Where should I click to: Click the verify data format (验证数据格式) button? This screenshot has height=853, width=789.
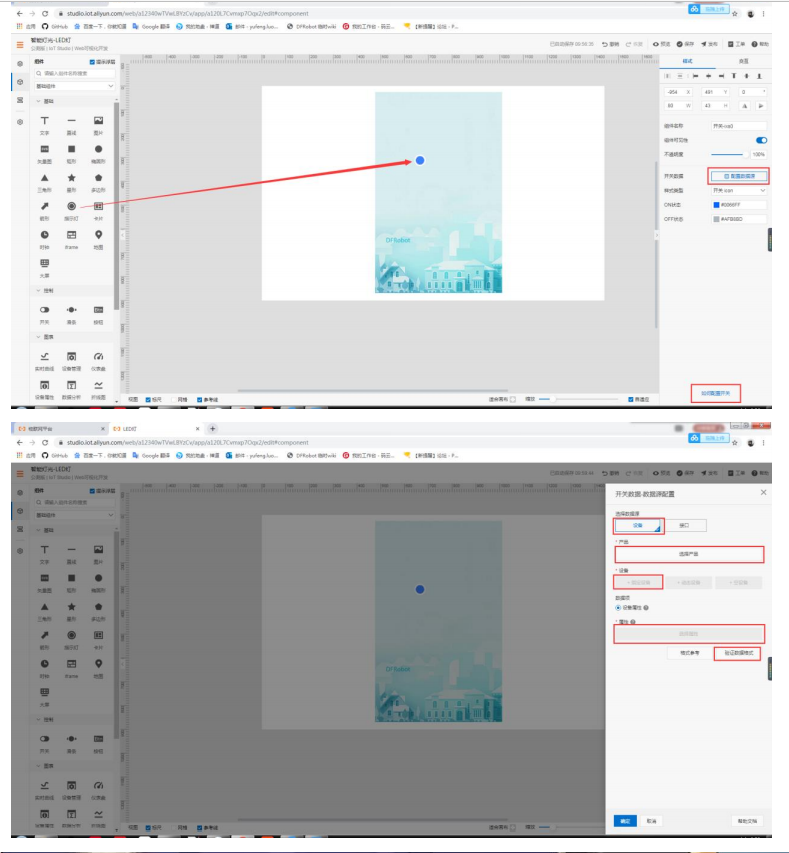click(x=738, y=653)
